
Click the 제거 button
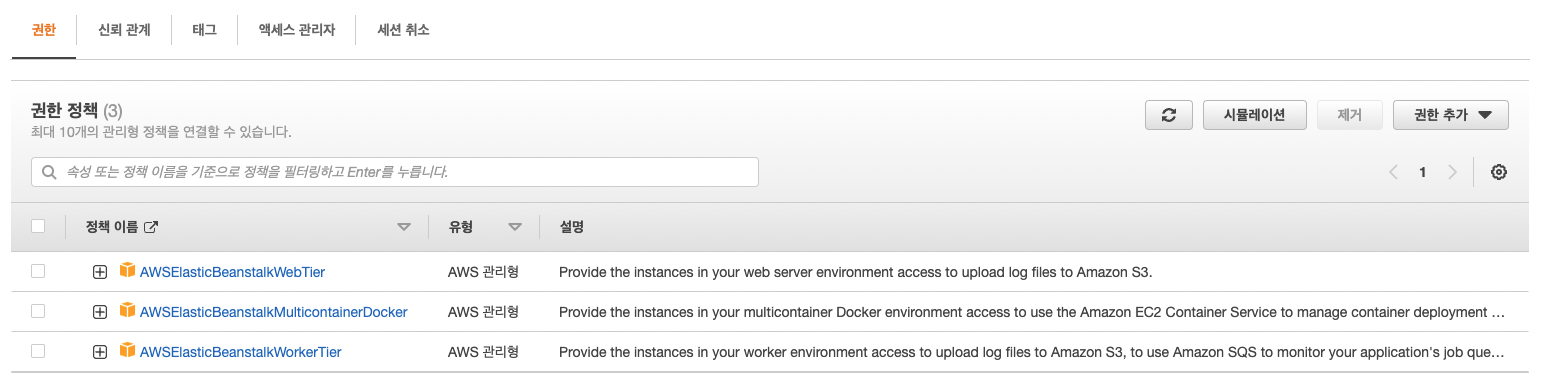click(1350, 115)
